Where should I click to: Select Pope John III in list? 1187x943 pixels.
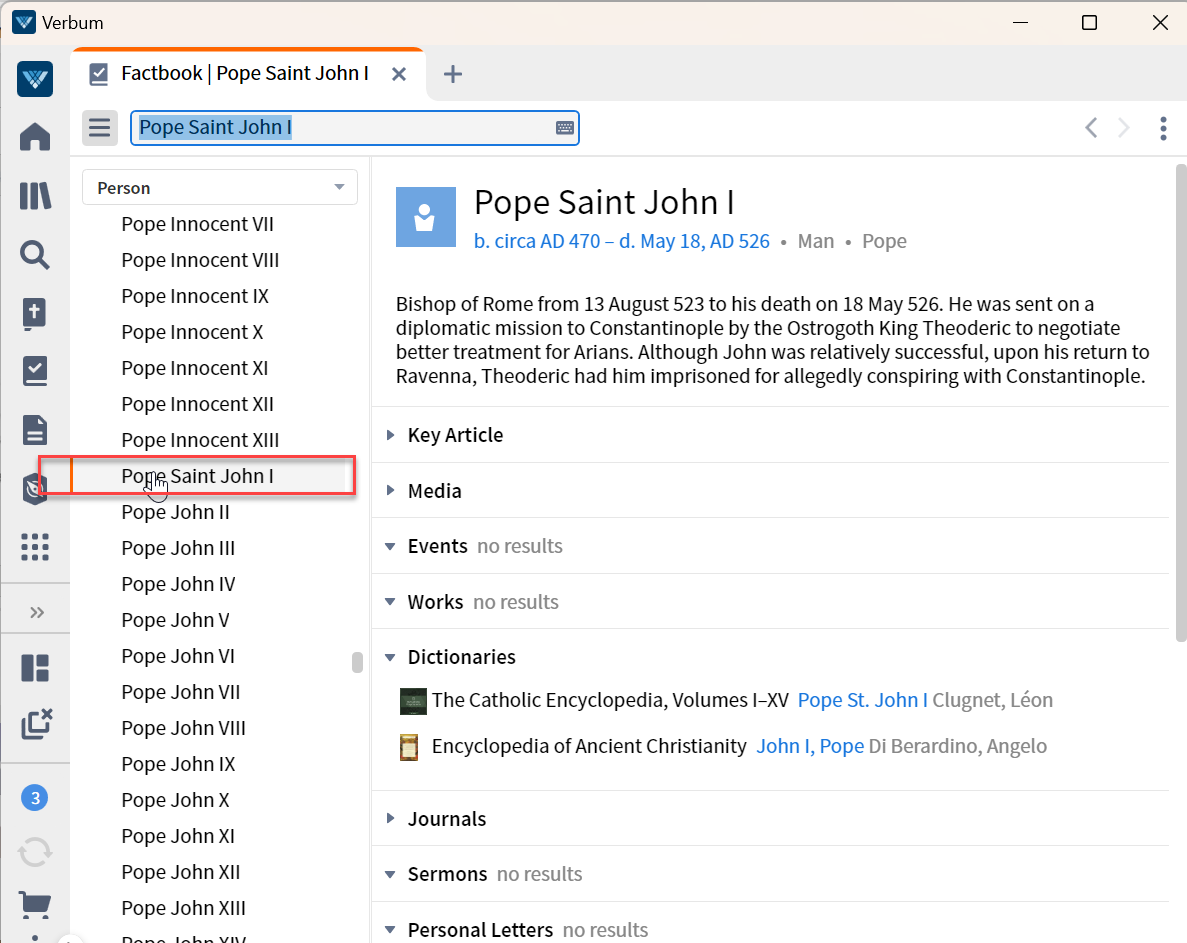178,548
